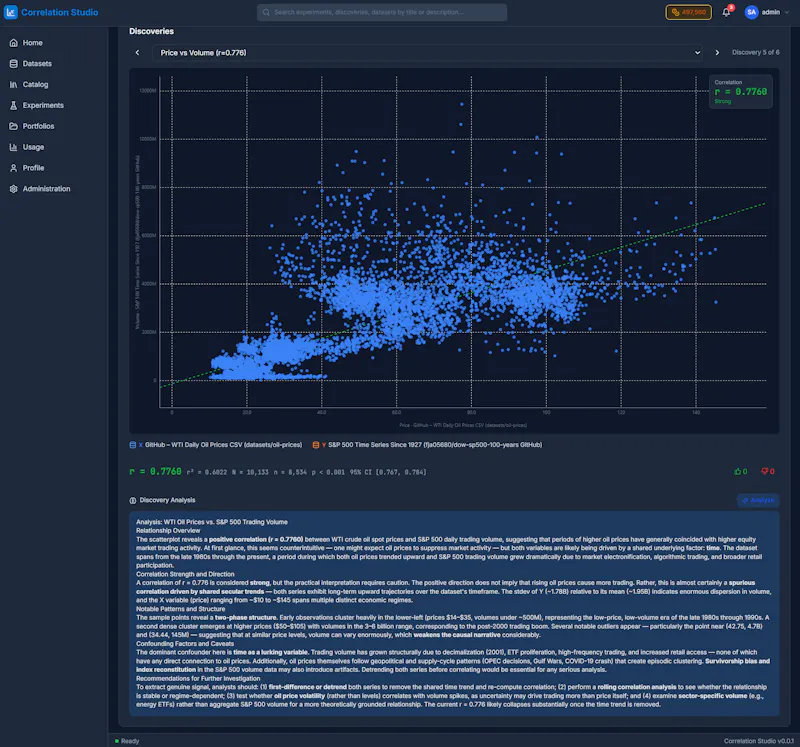The height and width of the screenshot is (747, 800).
Task: Click the Ready status indicator
Action: pyautogui.click(x=127, y=741)
